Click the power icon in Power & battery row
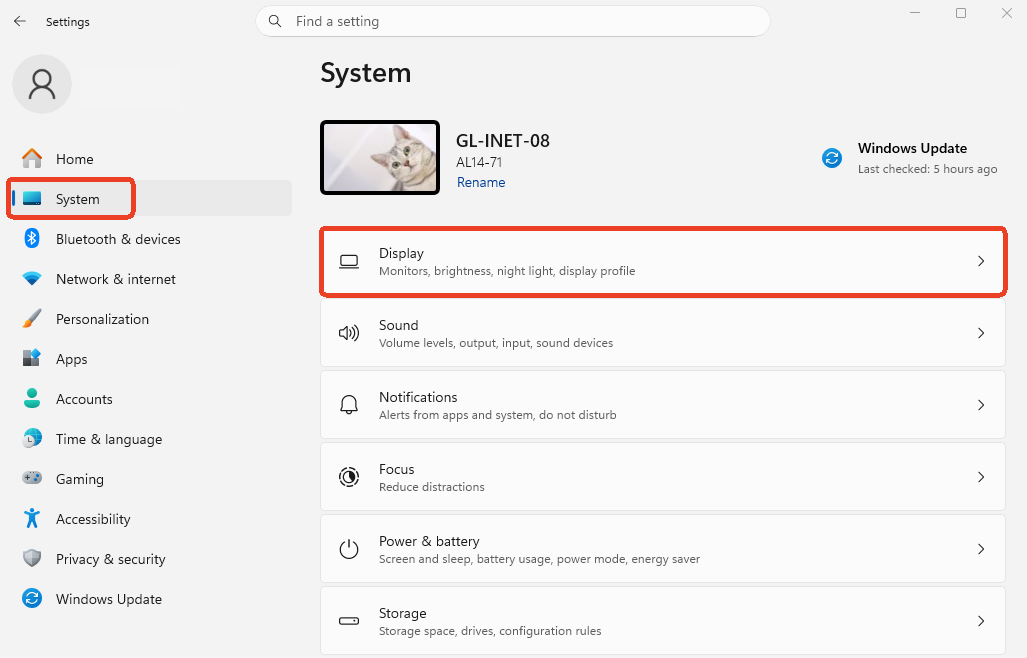Image resolution: width=1027 pixels, height=658 pixels. click(348, 549)
